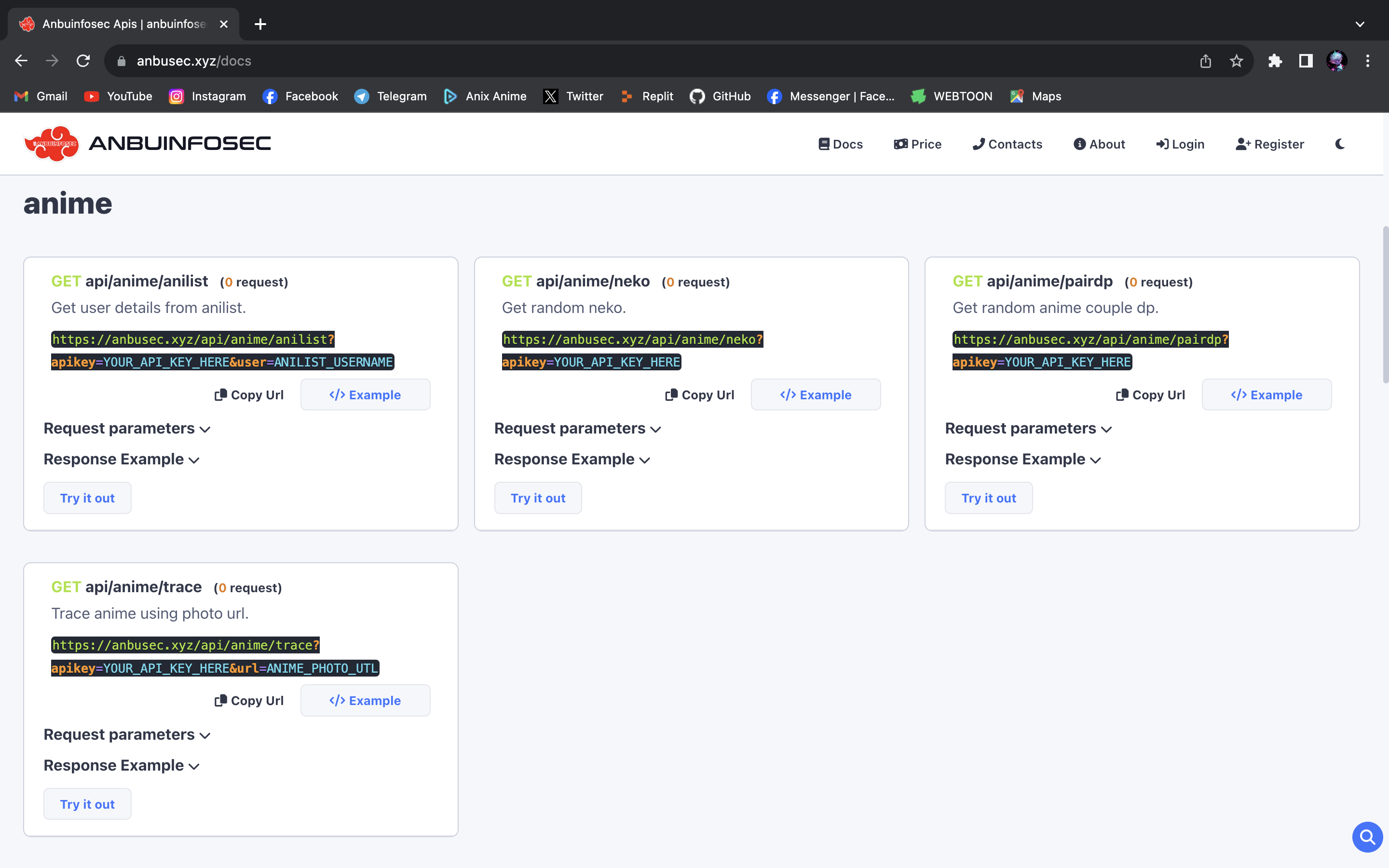Image resolution: width=1389 pixels, height=868 pixels.
Task: Copy Url for the neko endpoint
Action: (700, 395)
